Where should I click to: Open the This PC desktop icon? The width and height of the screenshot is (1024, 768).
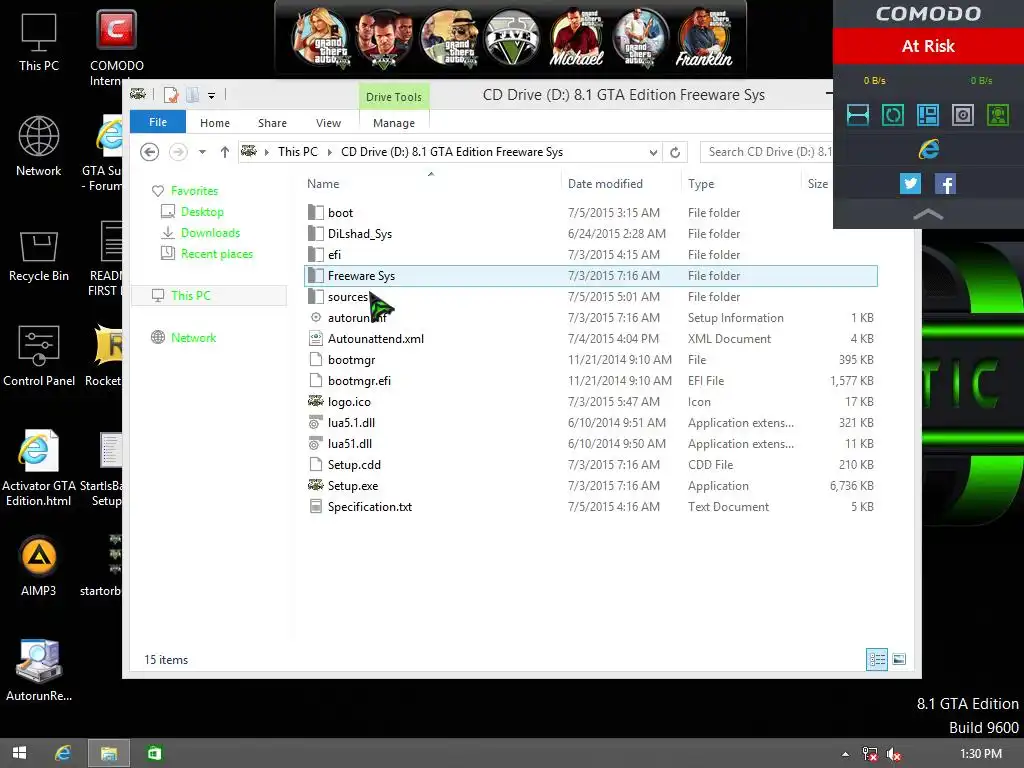[39, 42]
